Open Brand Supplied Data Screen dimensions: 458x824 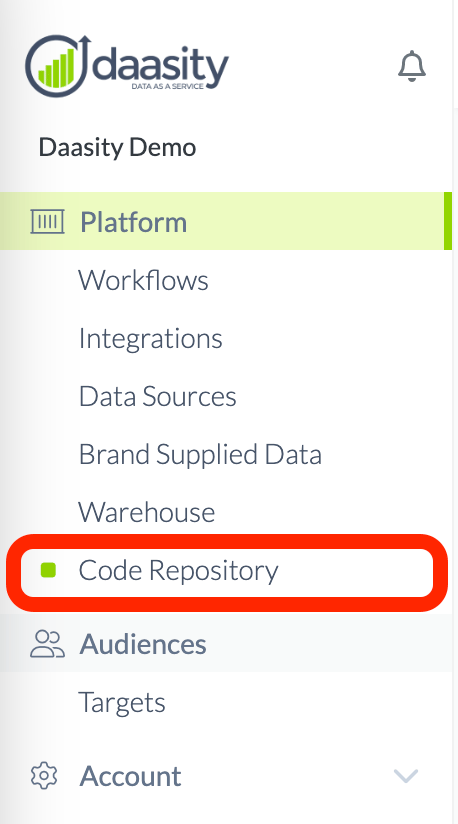[200, 454]
